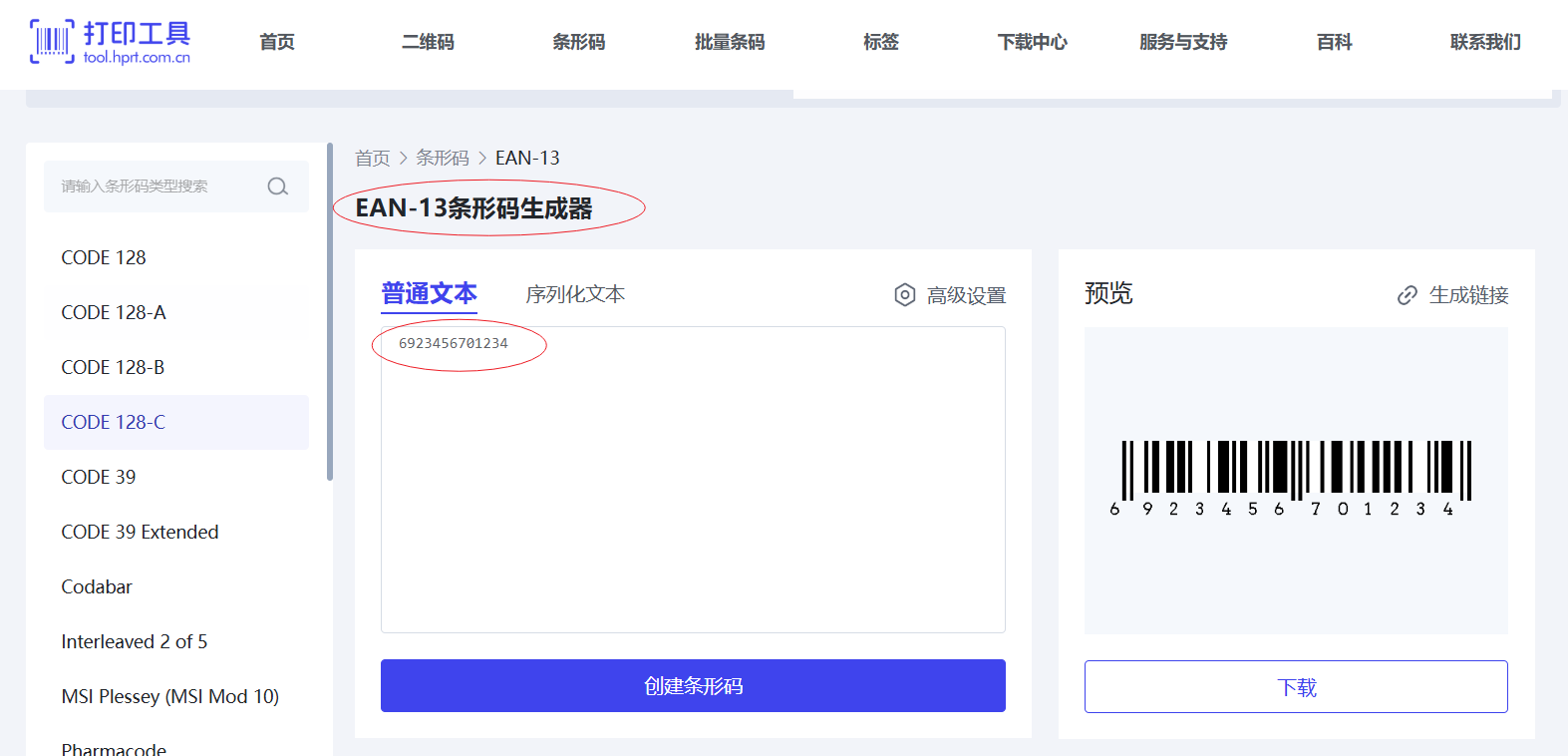1568x756 pixels.
Task: Click the barcode text input area
Action: click(x=693, y=480)
